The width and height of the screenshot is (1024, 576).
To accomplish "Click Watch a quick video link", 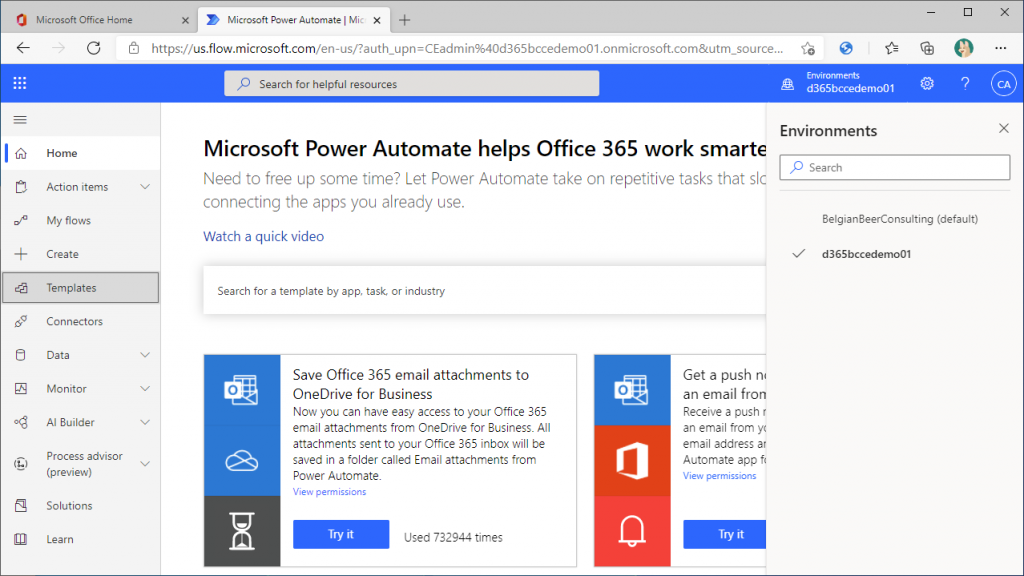I will 263,236.
